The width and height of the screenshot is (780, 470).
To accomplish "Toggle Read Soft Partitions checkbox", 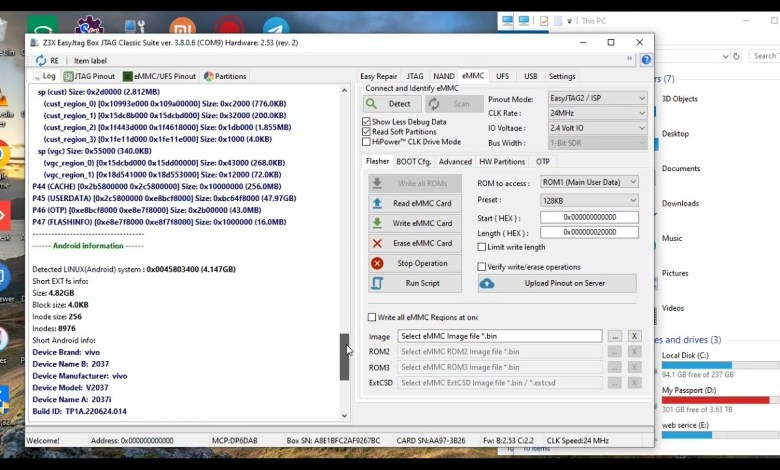I will tap(367, 131).
